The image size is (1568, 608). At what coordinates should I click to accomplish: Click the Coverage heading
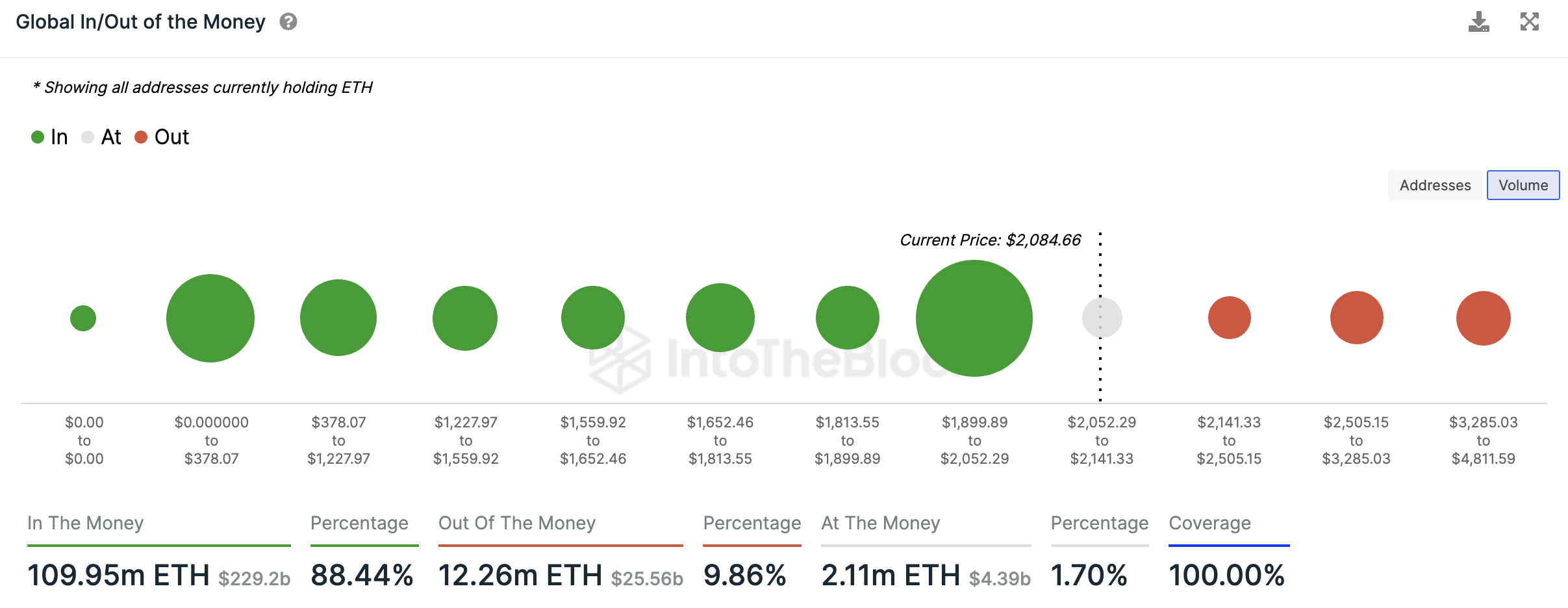pos(1209,523)
